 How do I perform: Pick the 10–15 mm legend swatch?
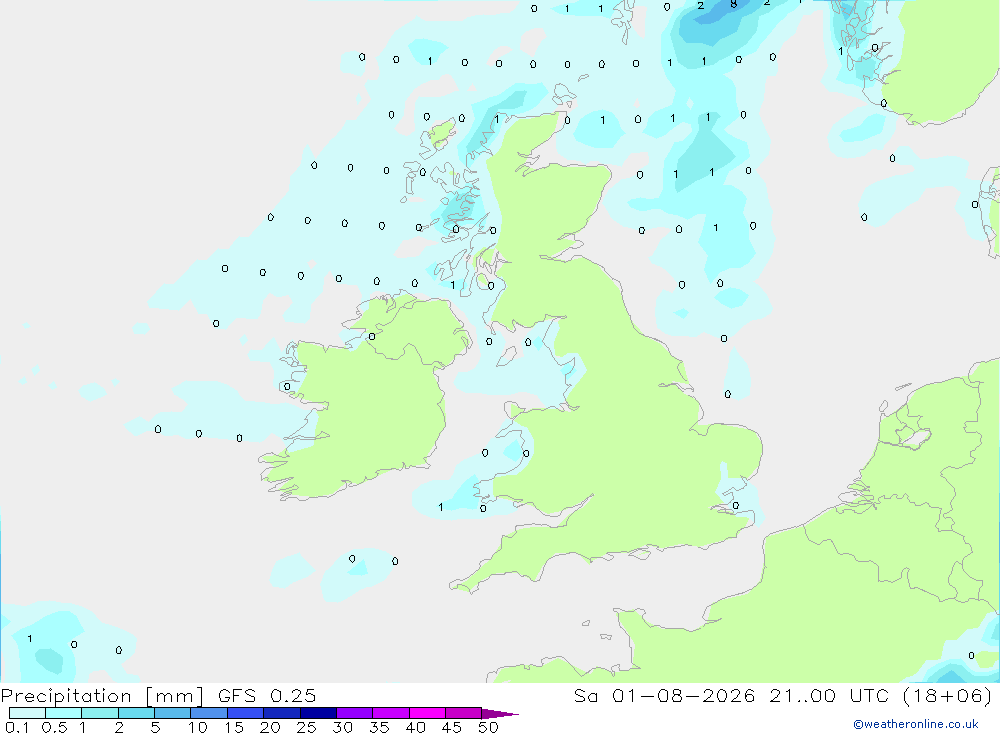209,713
